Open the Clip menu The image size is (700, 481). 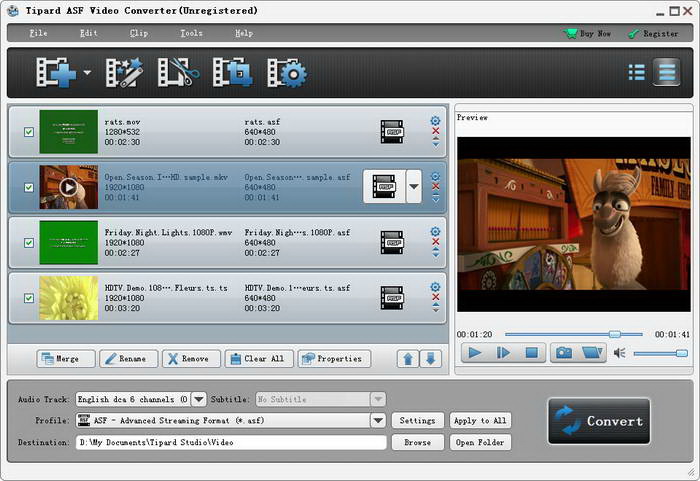pos(139,33)
